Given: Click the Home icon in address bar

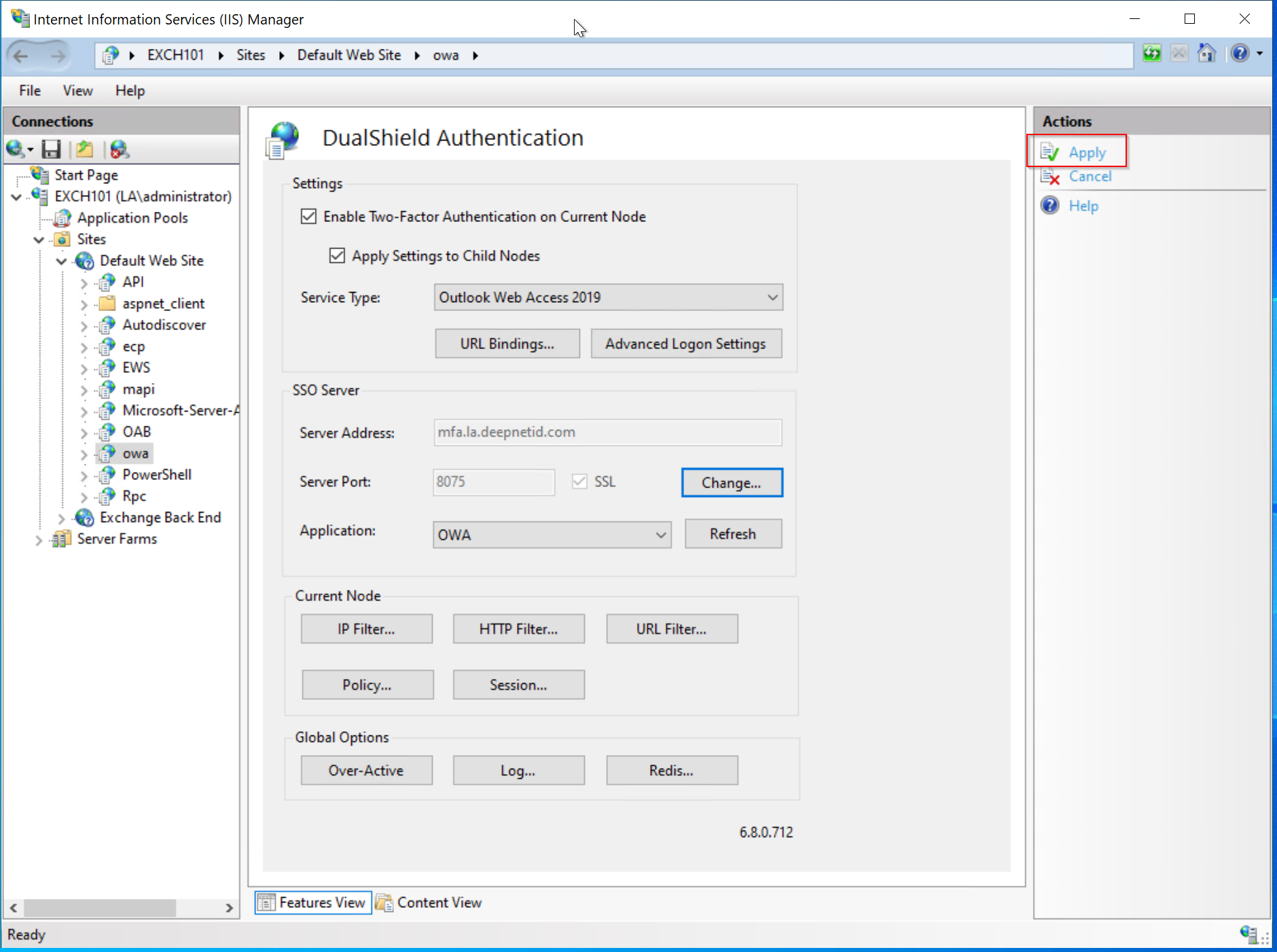Looking at the screenshot, I should click(1206, 54).
